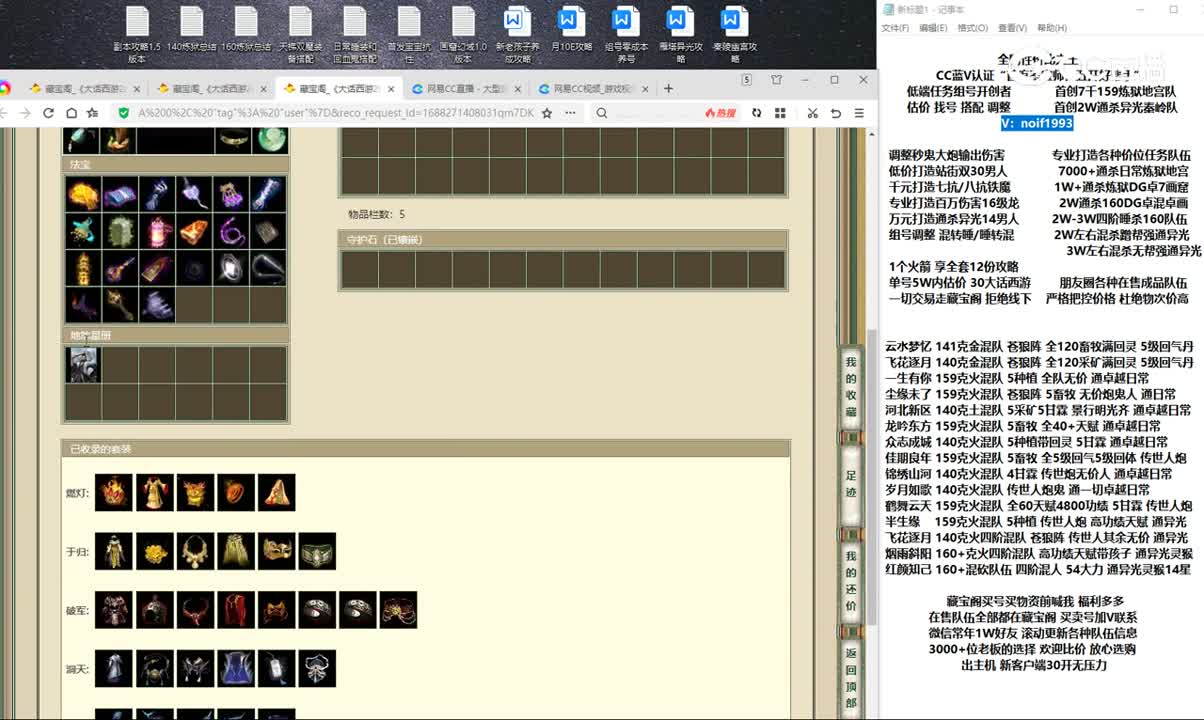Screen dimensions: 1204x720
Task: Switch to second 藏宝阁 browser tab
Action: click(x=212, y=88)
